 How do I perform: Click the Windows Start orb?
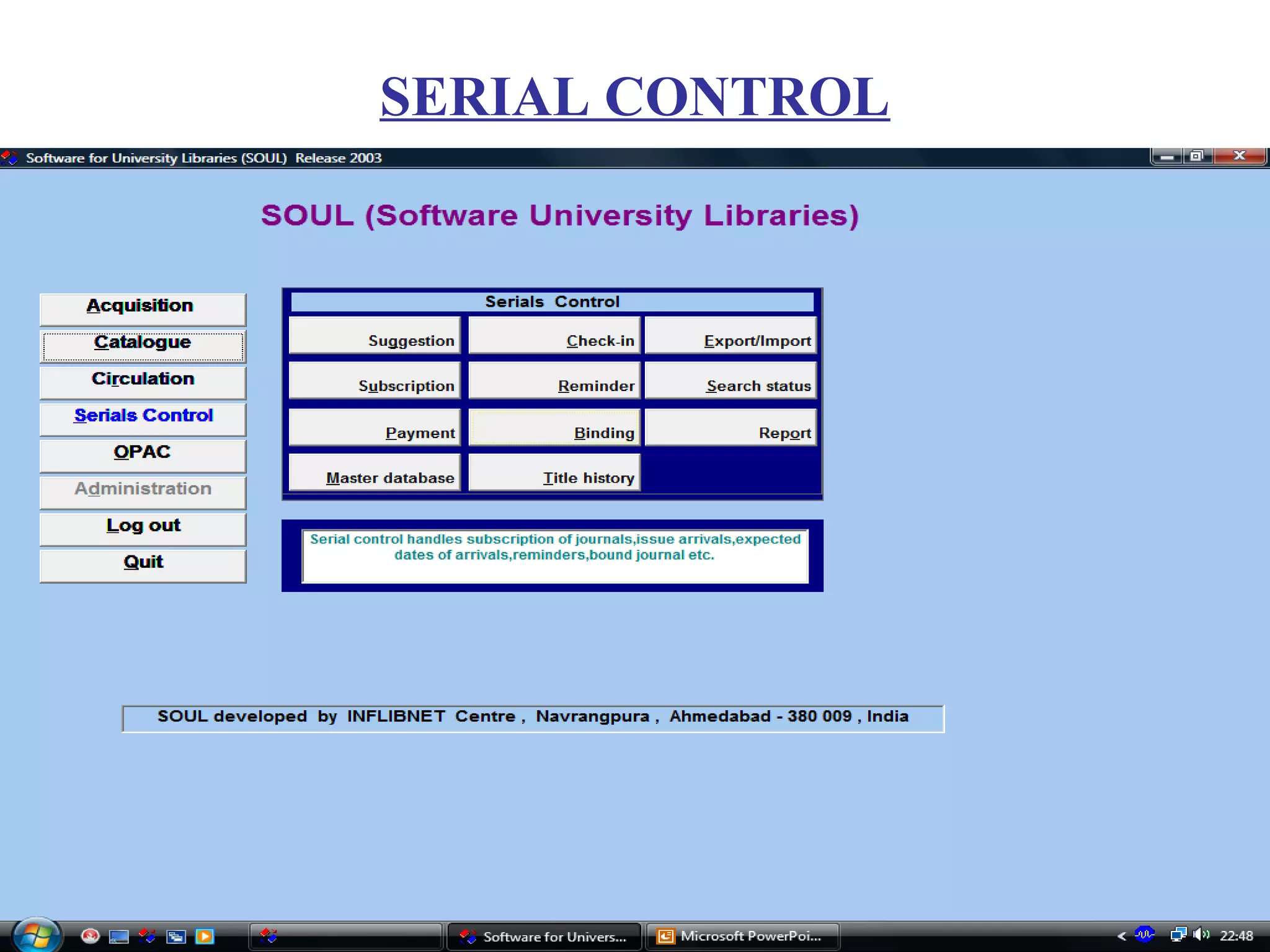pos(36,935)
